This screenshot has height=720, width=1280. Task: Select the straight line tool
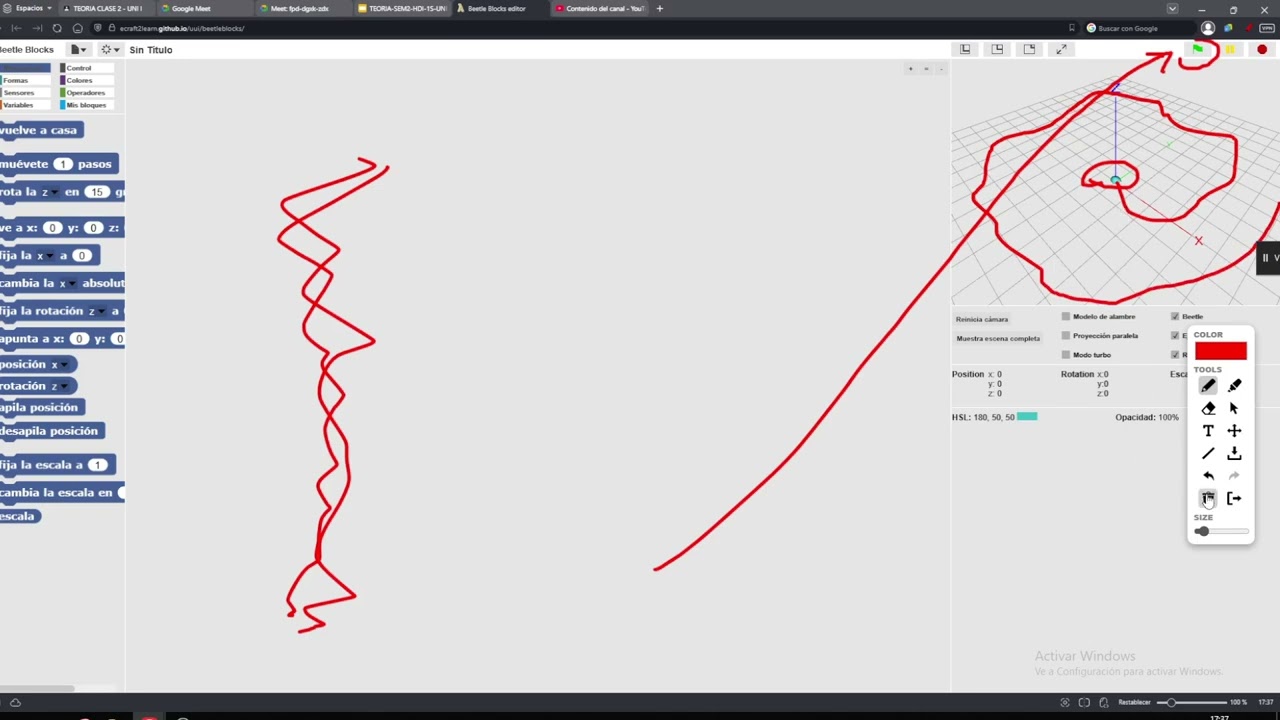tap(1208, 454)
